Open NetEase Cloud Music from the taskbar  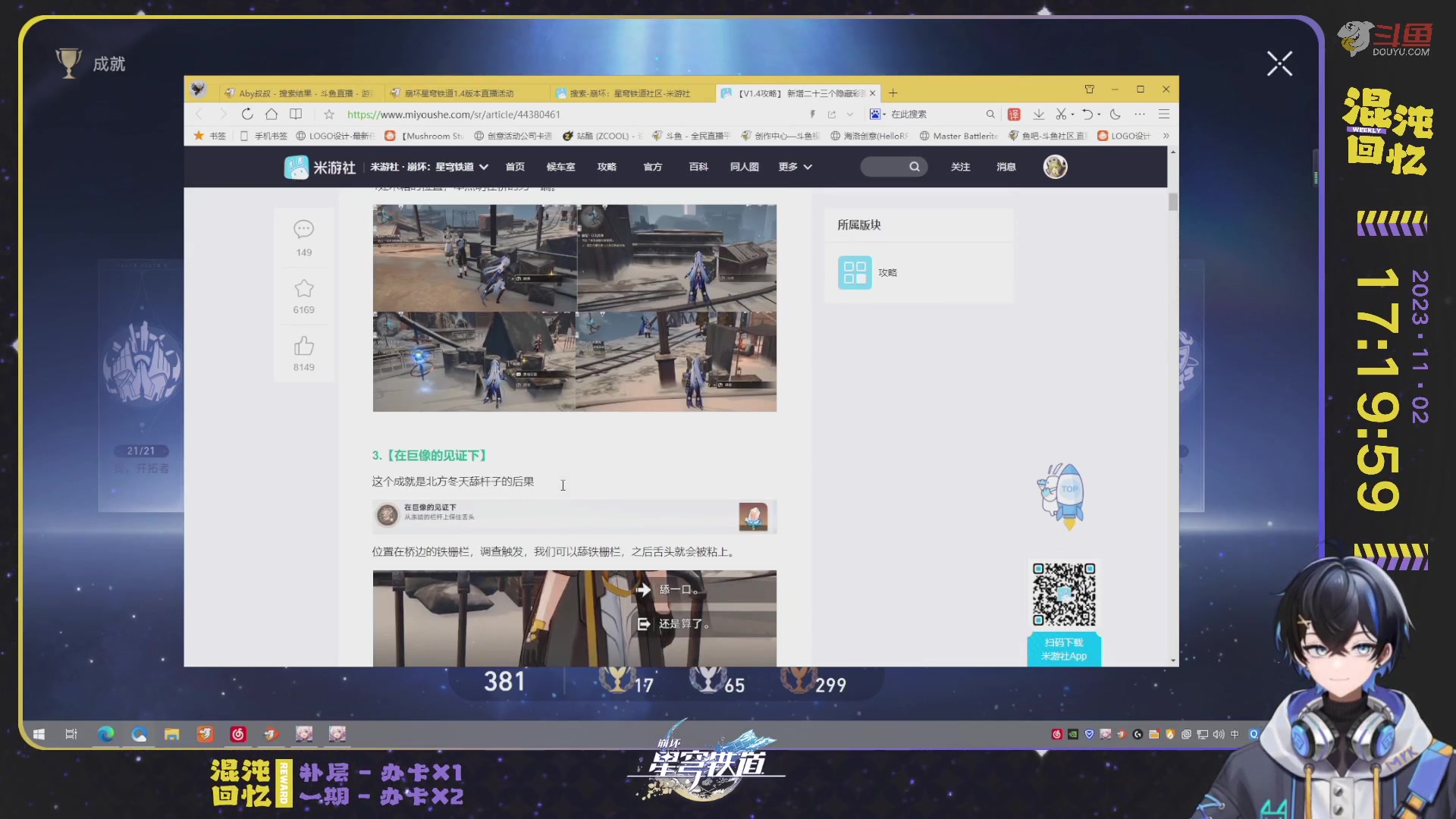[x=238, y=734]
